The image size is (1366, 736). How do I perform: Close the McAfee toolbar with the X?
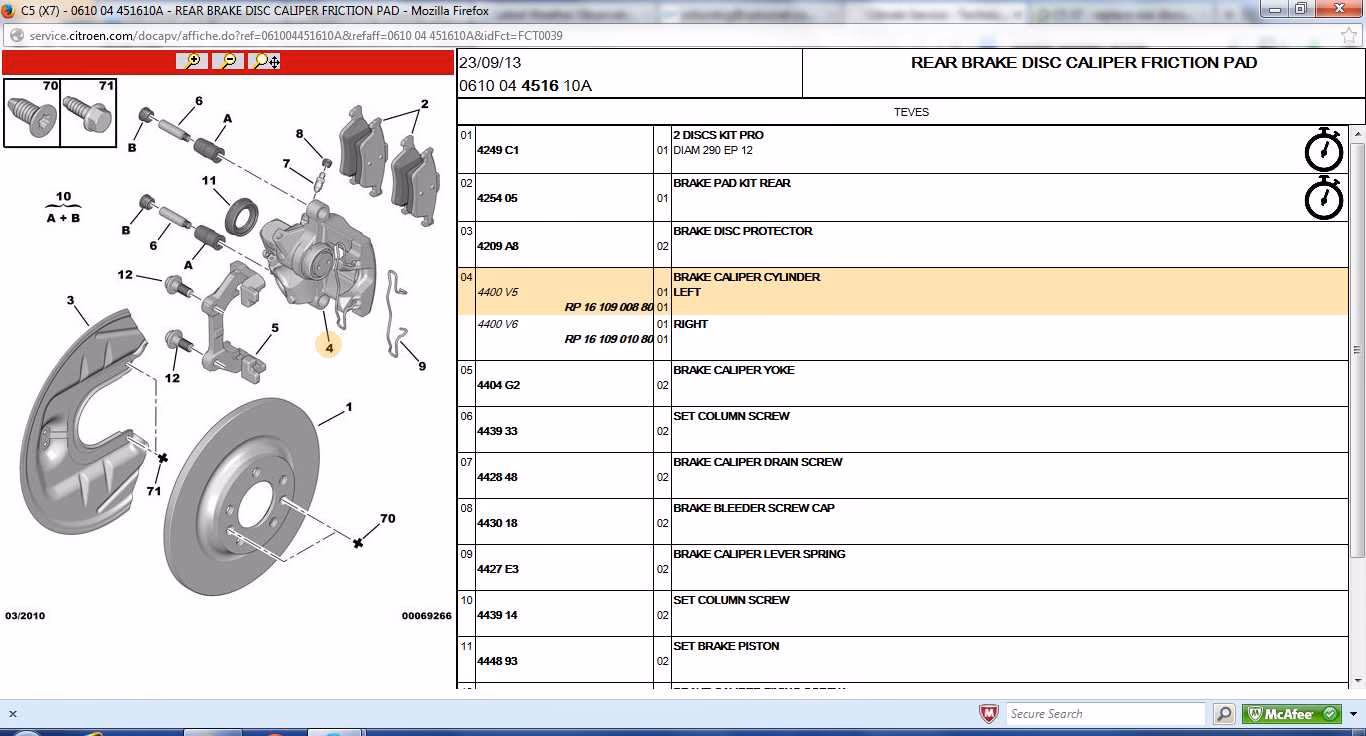13,714
